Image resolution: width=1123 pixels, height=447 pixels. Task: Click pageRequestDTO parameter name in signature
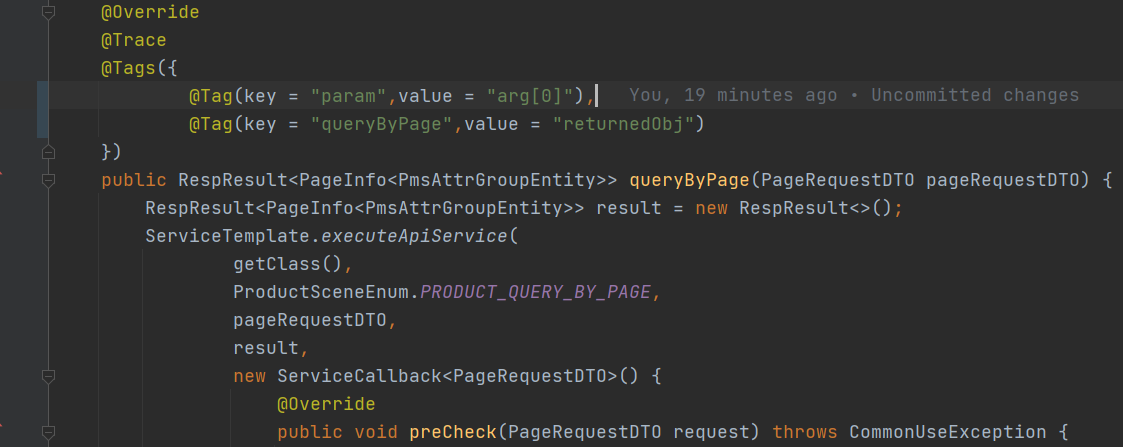coord(1003,181)
